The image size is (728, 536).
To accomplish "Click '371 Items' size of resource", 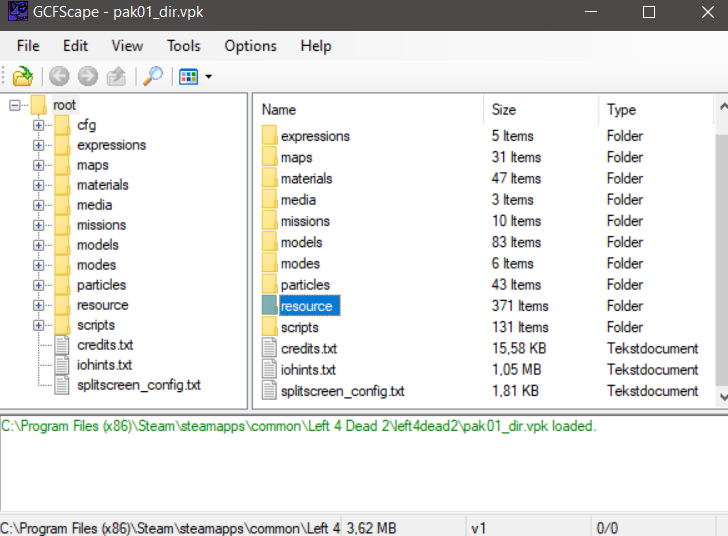I will pyautogui.click(x=520, y=306).
